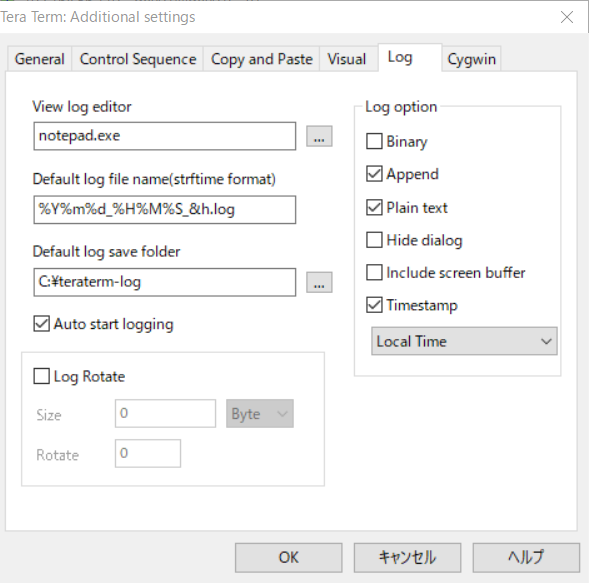
Task: Confirm settings with the OK button
Action: coord(288,557)
